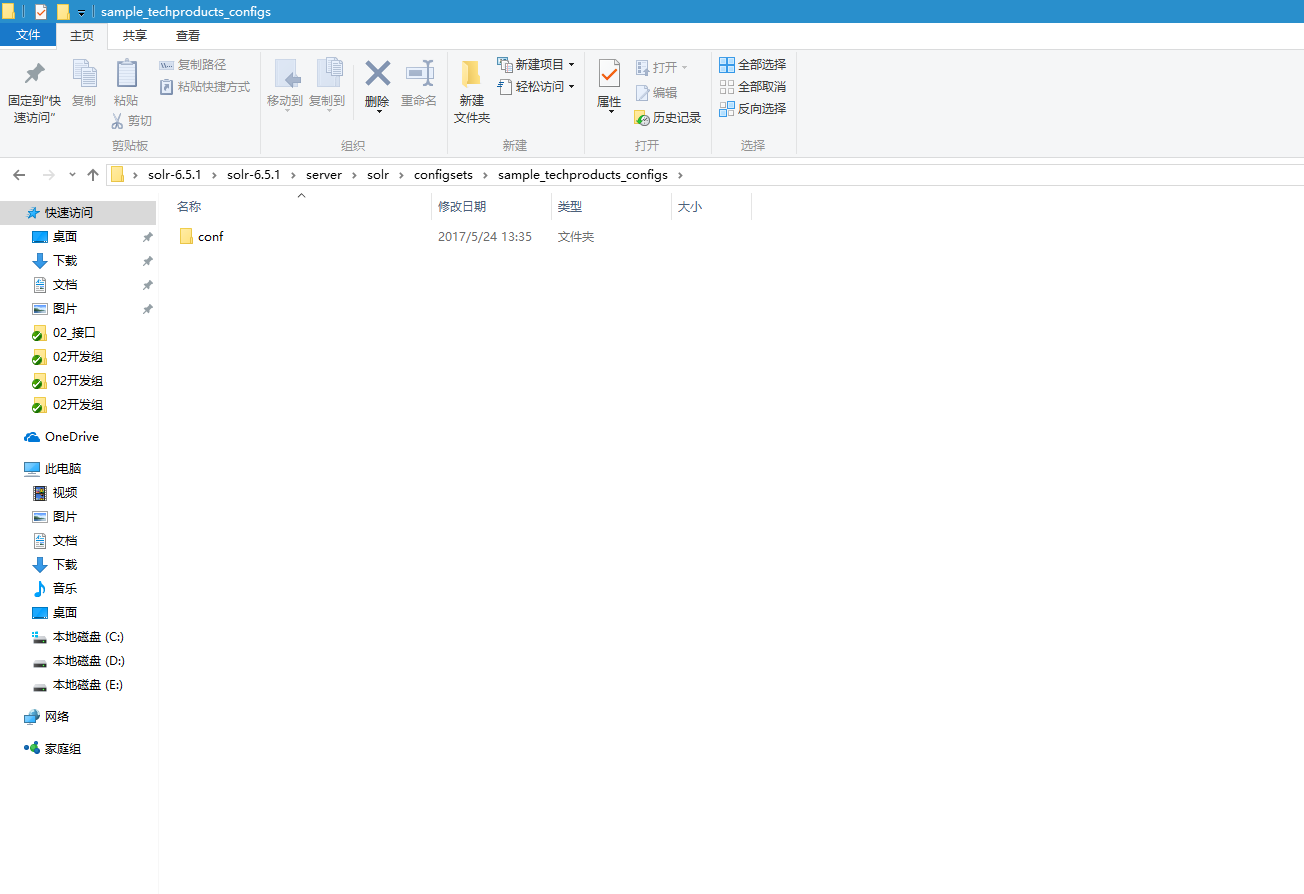Select This PC (此电脑) in sidebar
This screenshot has height=894, width=1304.
coord(52,469)
